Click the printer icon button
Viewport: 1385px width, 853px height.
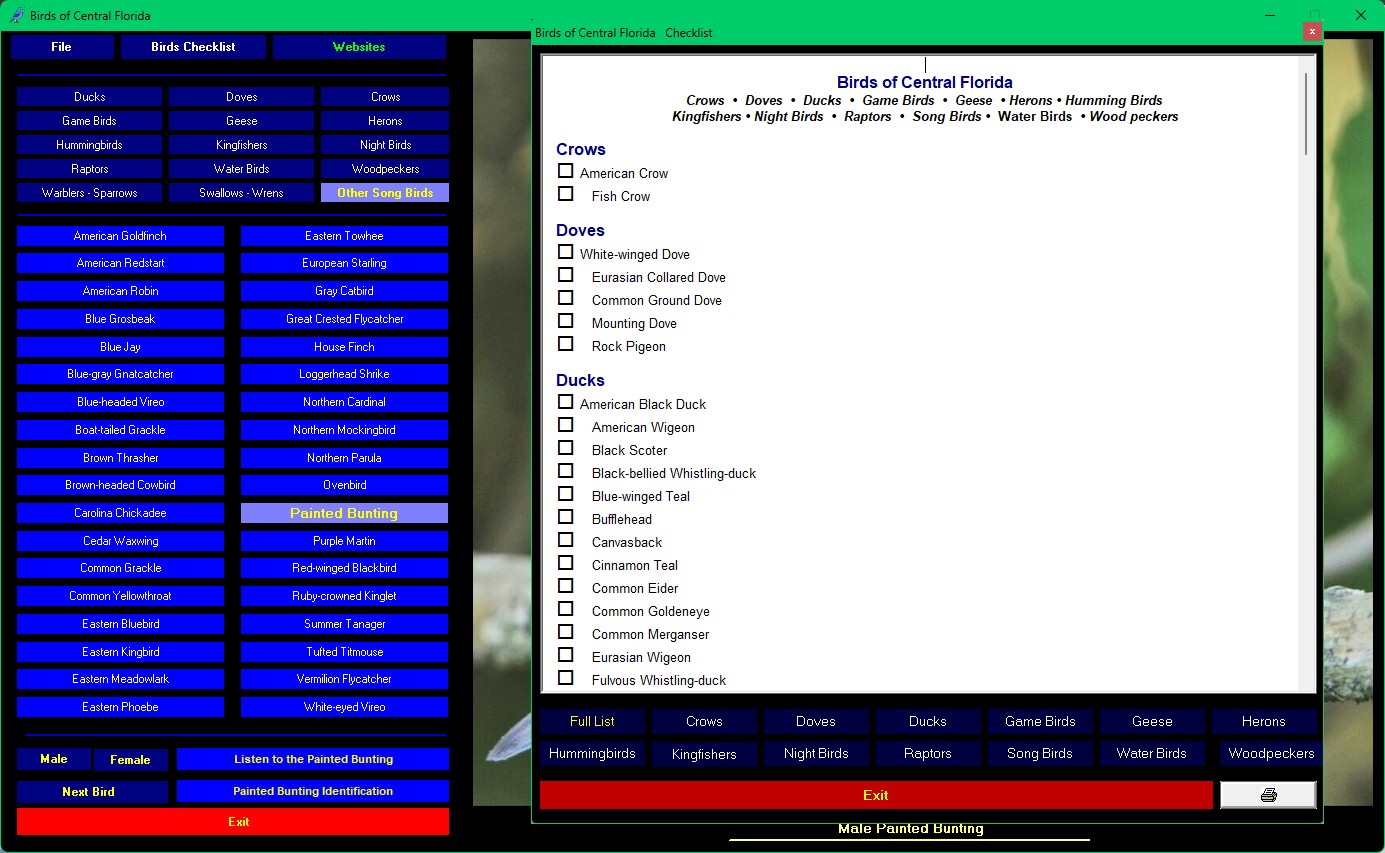1268,795
